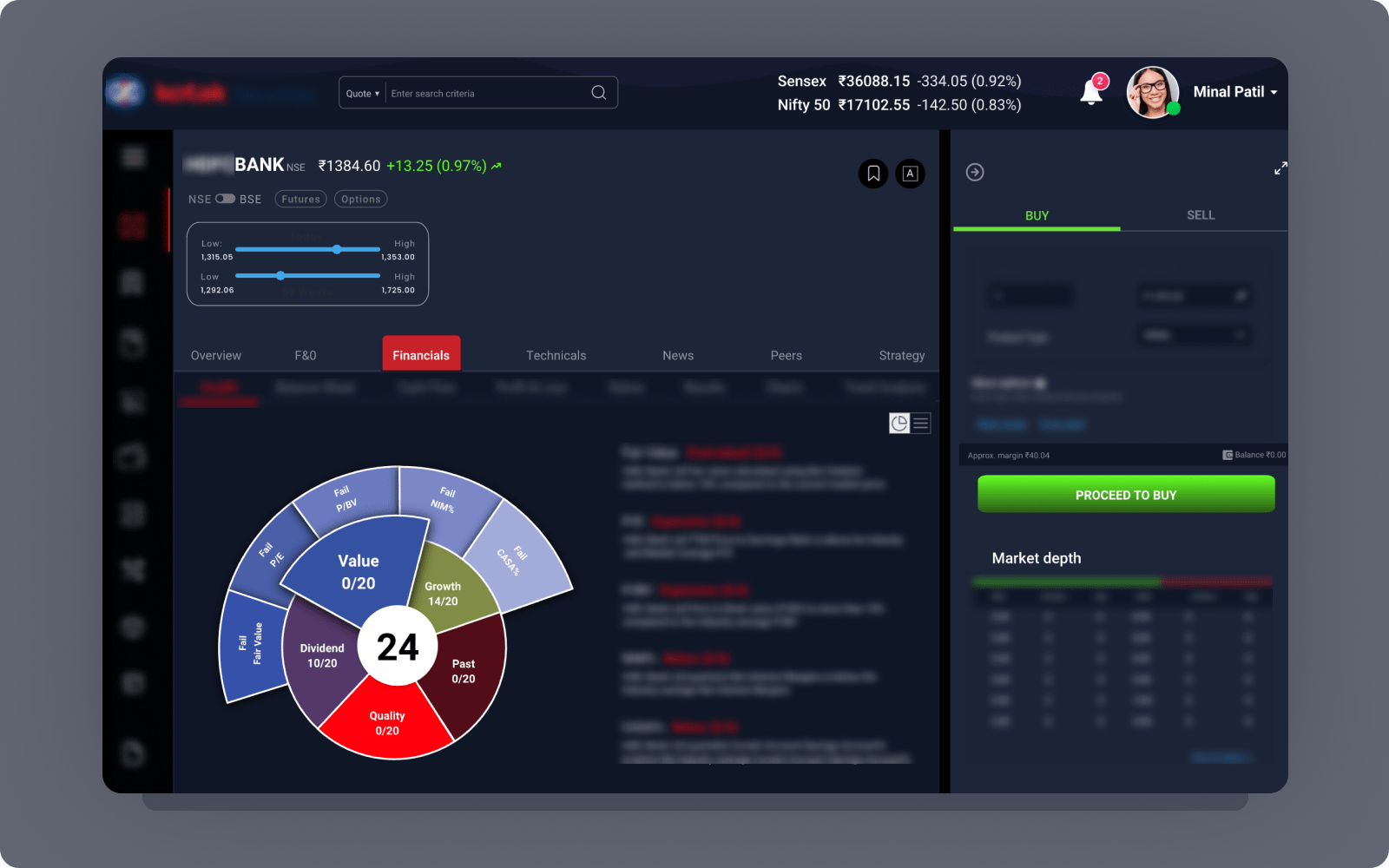The image size is (1389, 868).
Task: Bookmark this stock with the bookmark icon
Action: (873, 174)
